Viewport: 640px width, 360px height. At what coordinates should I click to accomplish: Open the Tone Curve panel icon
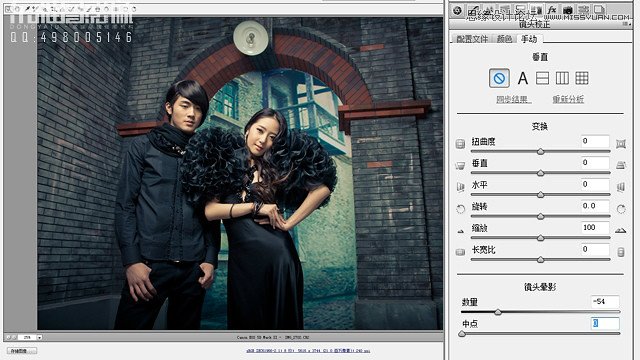[473, 10]
